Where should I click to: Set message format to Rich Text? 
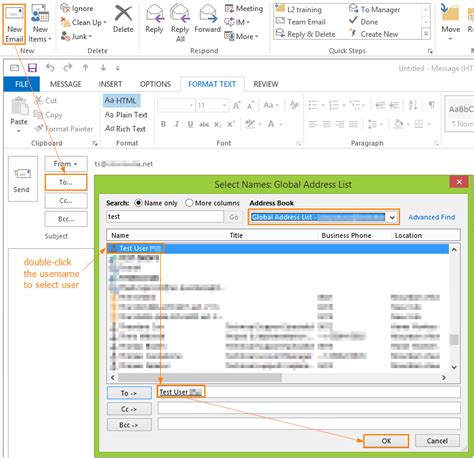pyautogui.click(x=125, y=129)
